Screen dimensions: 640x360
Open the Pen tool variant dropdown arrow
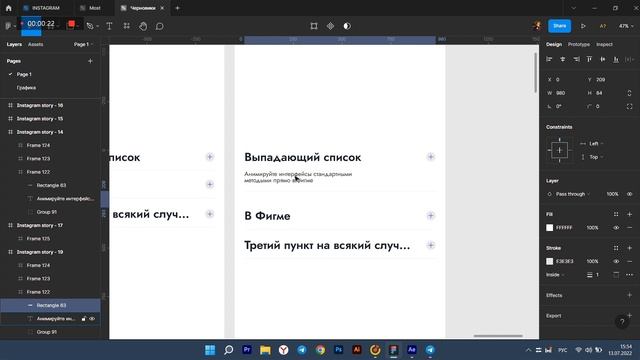click(x=97, y=27)
